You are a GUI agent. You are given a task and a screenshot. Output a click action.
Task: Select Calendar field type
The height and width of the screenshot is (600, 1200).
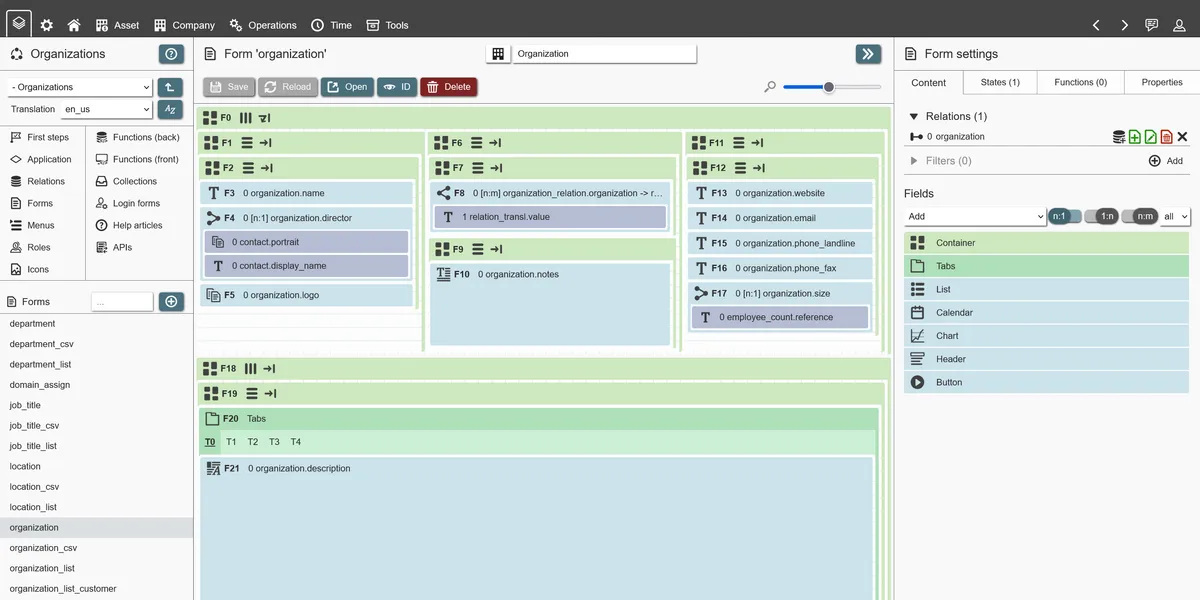(x=1047, y=312)
